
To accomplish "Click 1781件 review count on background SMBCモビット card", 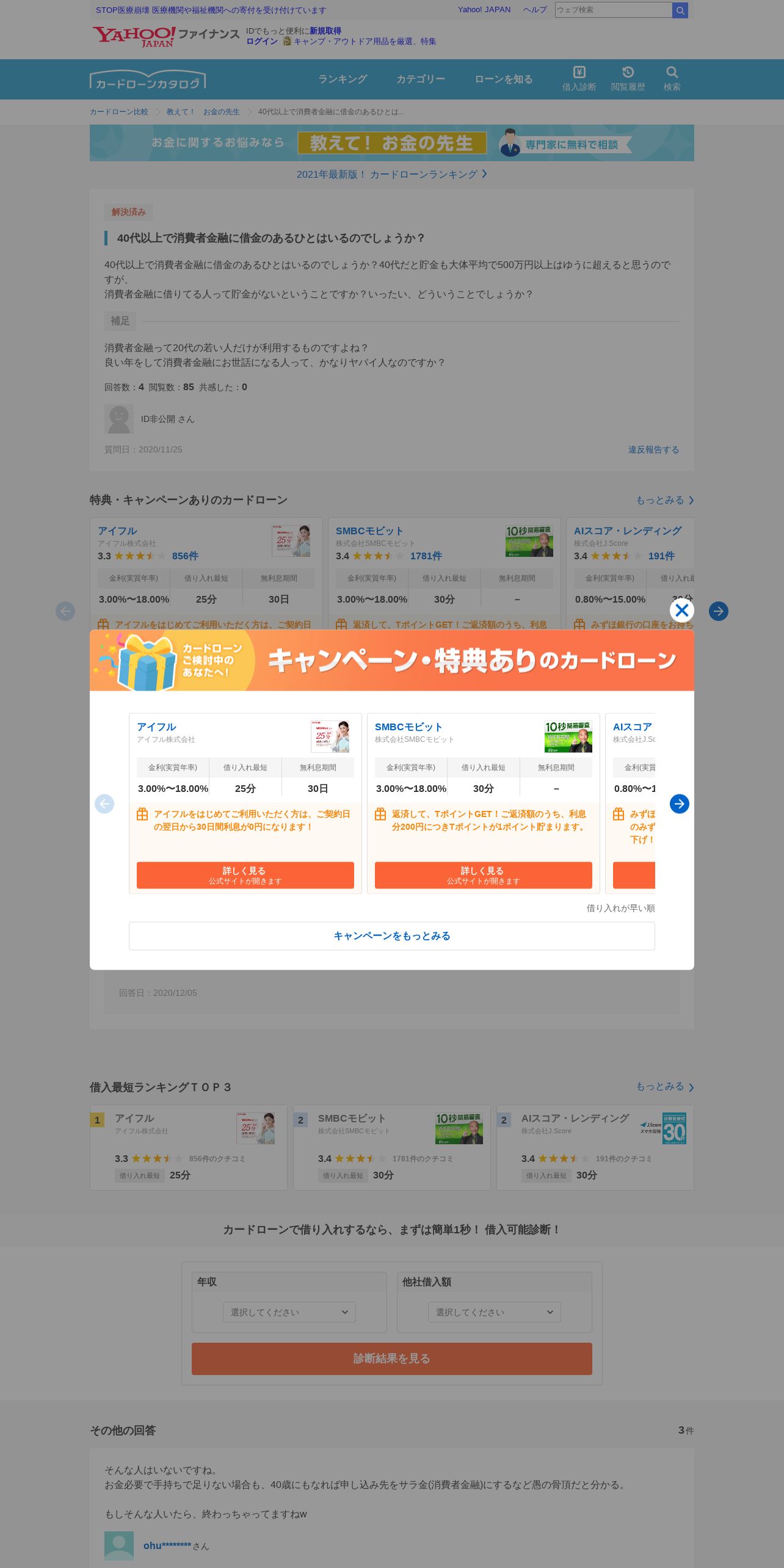I will coord(426,556).
